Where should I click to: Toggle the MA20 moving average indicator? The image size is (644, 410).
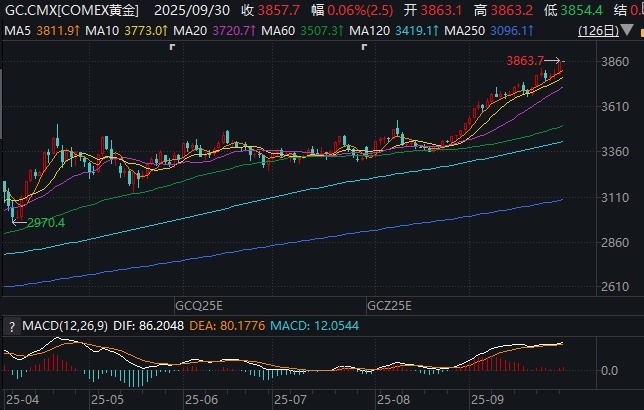pos(185,31)
